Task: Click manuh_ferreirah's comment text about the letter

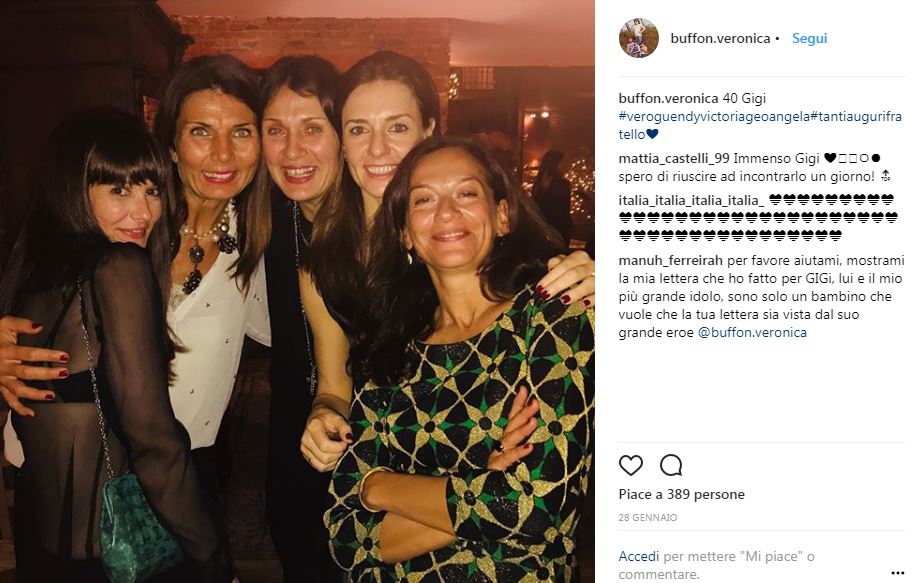Action: pyautogui.click(x=760, y=296)
